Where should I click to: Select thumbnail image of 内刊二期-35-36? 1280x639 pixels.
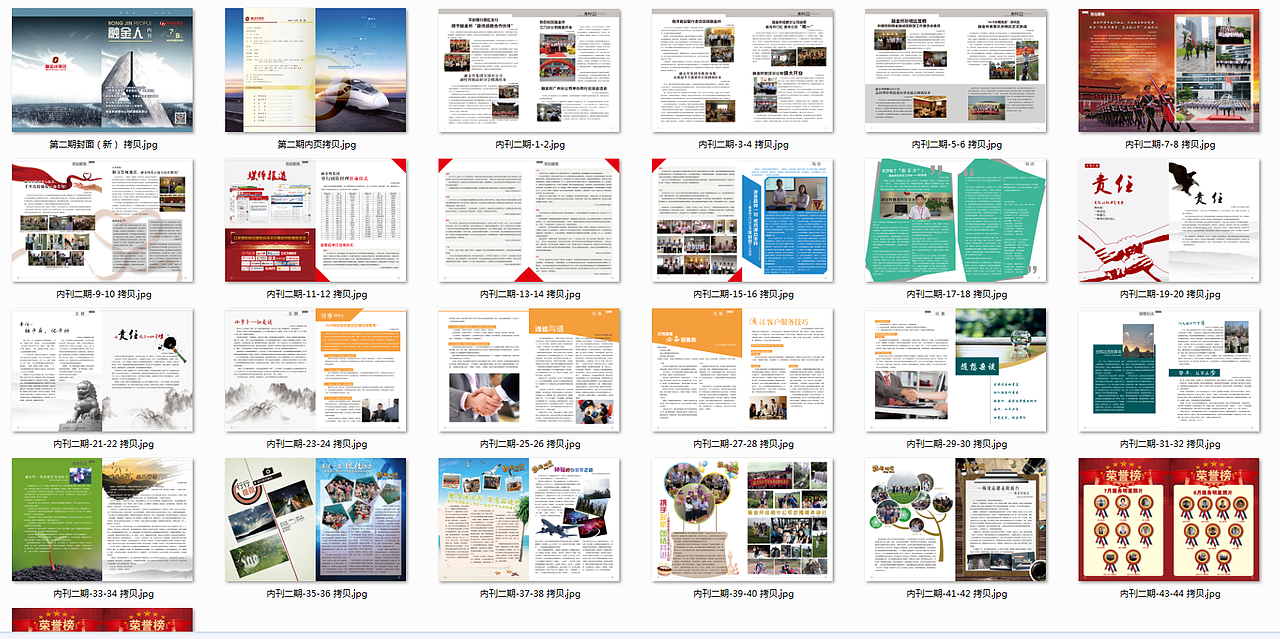point(316,520)
